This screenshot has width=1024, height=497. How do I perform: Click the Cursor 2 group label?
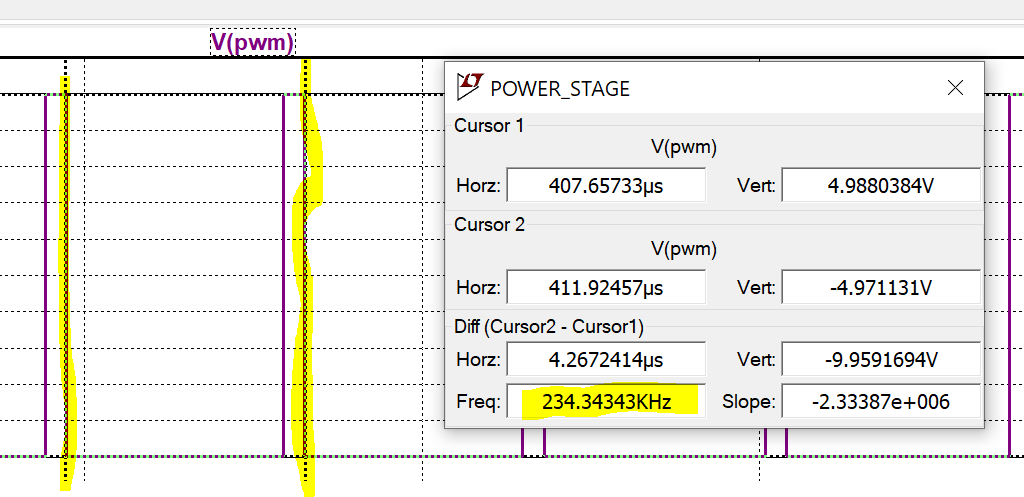click(490, 225)
